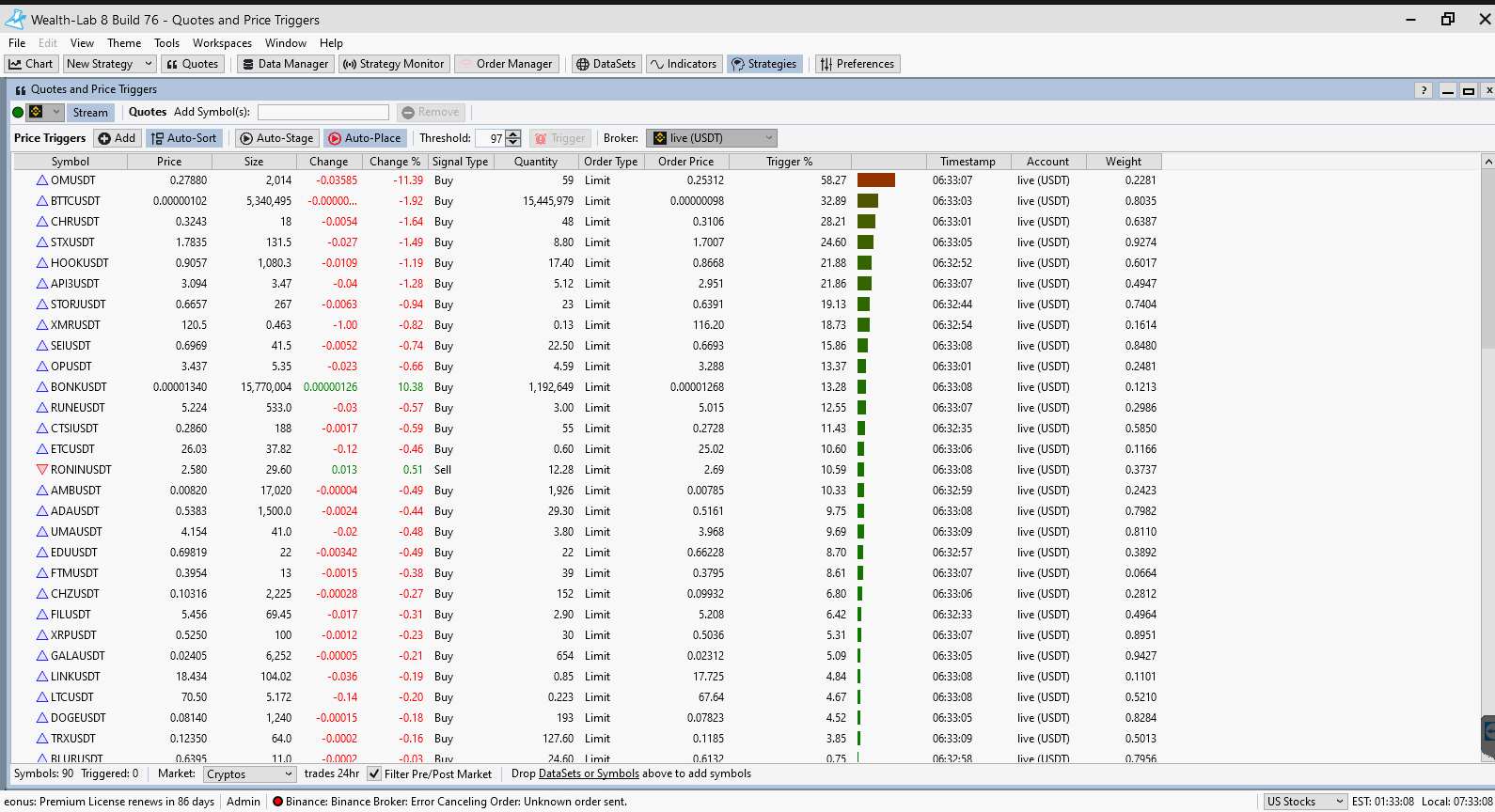
Task: Open the Market Cryptos dropdown
Action: 249,774
